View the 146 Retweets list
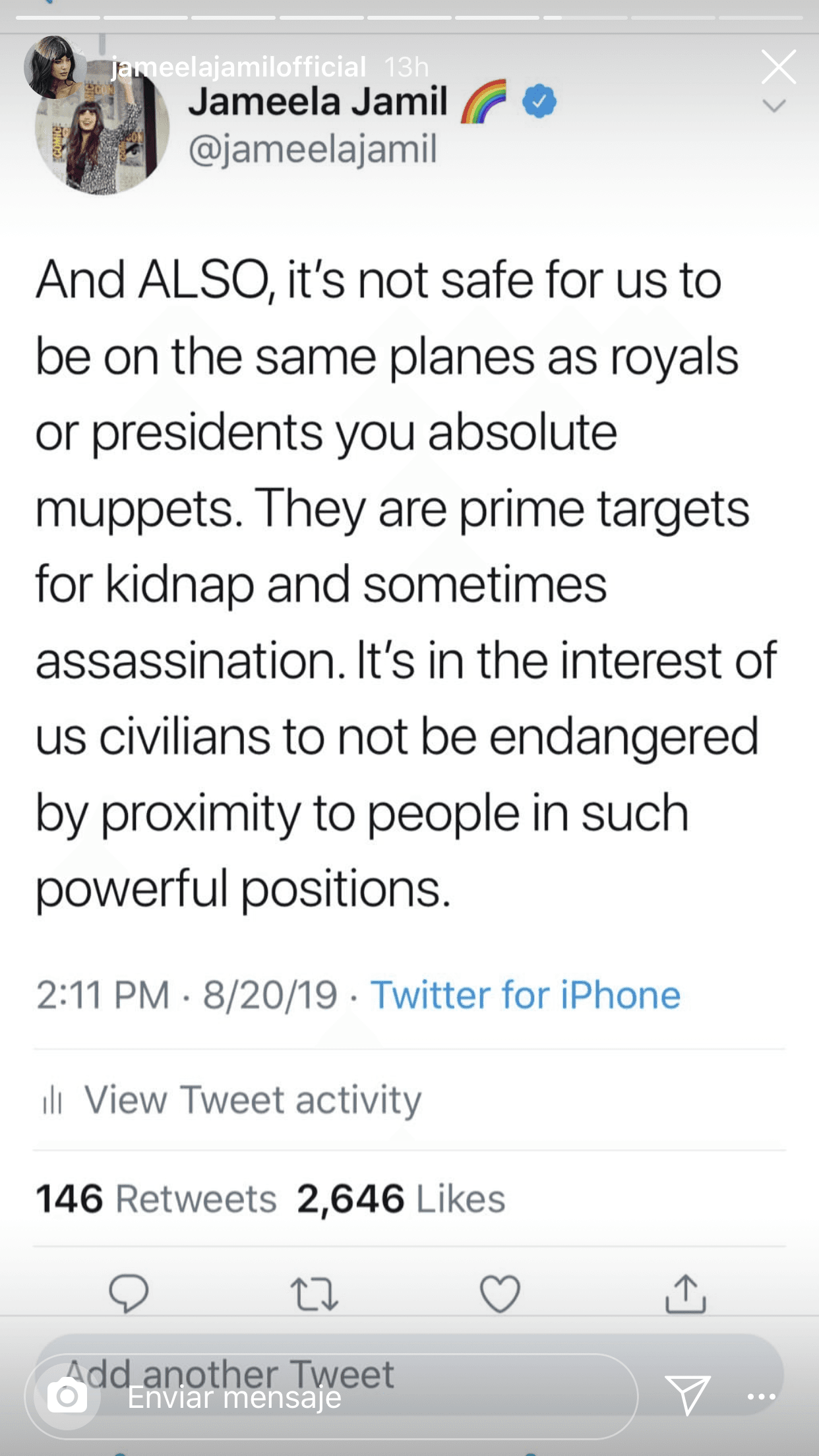The height and width of the screenshot is (1456, 819). (x=156, y=1198)
